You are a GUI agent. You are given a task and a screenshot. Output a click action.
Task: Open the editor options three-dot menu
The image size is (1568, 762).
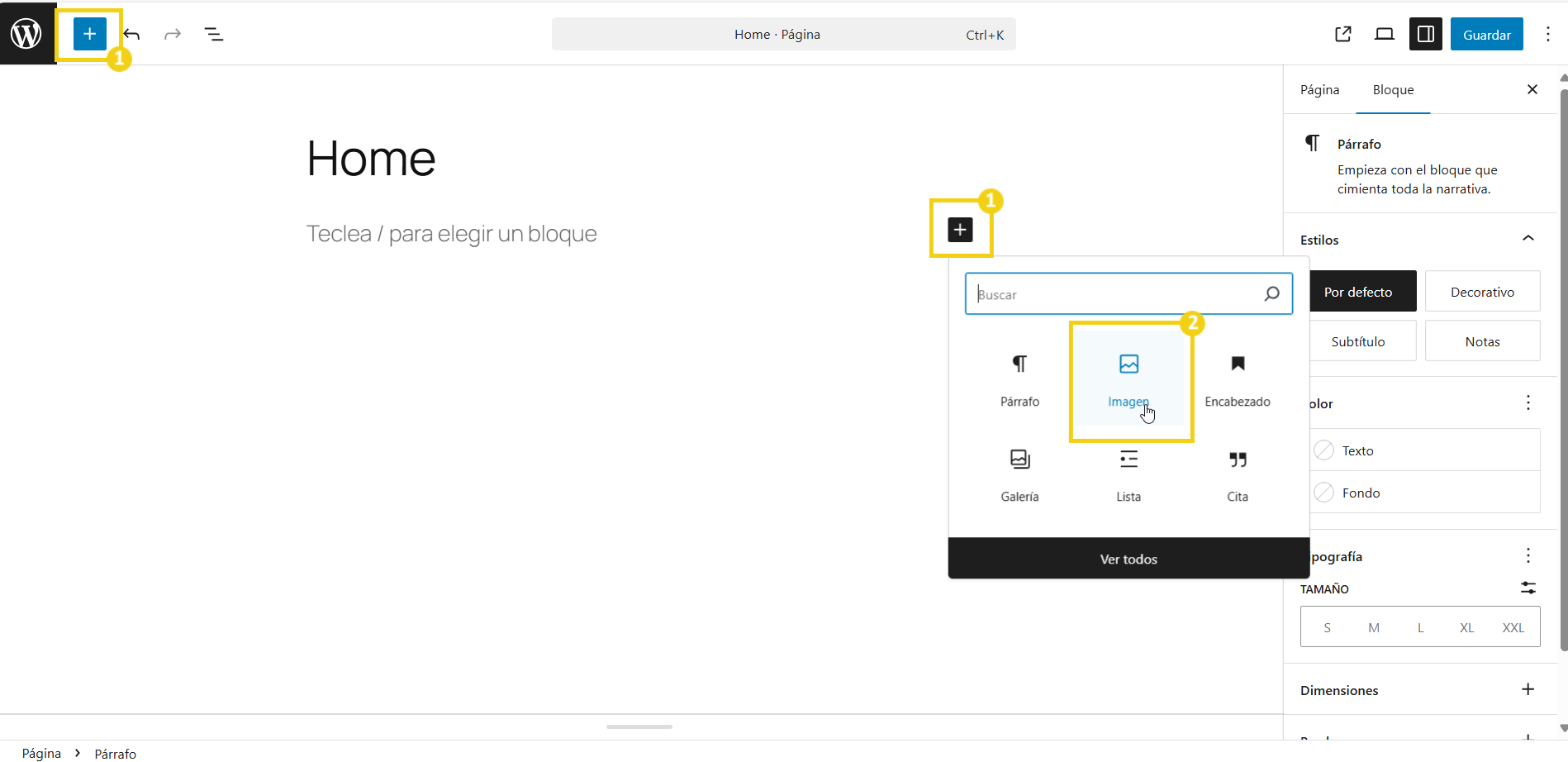coord(1548,34)
